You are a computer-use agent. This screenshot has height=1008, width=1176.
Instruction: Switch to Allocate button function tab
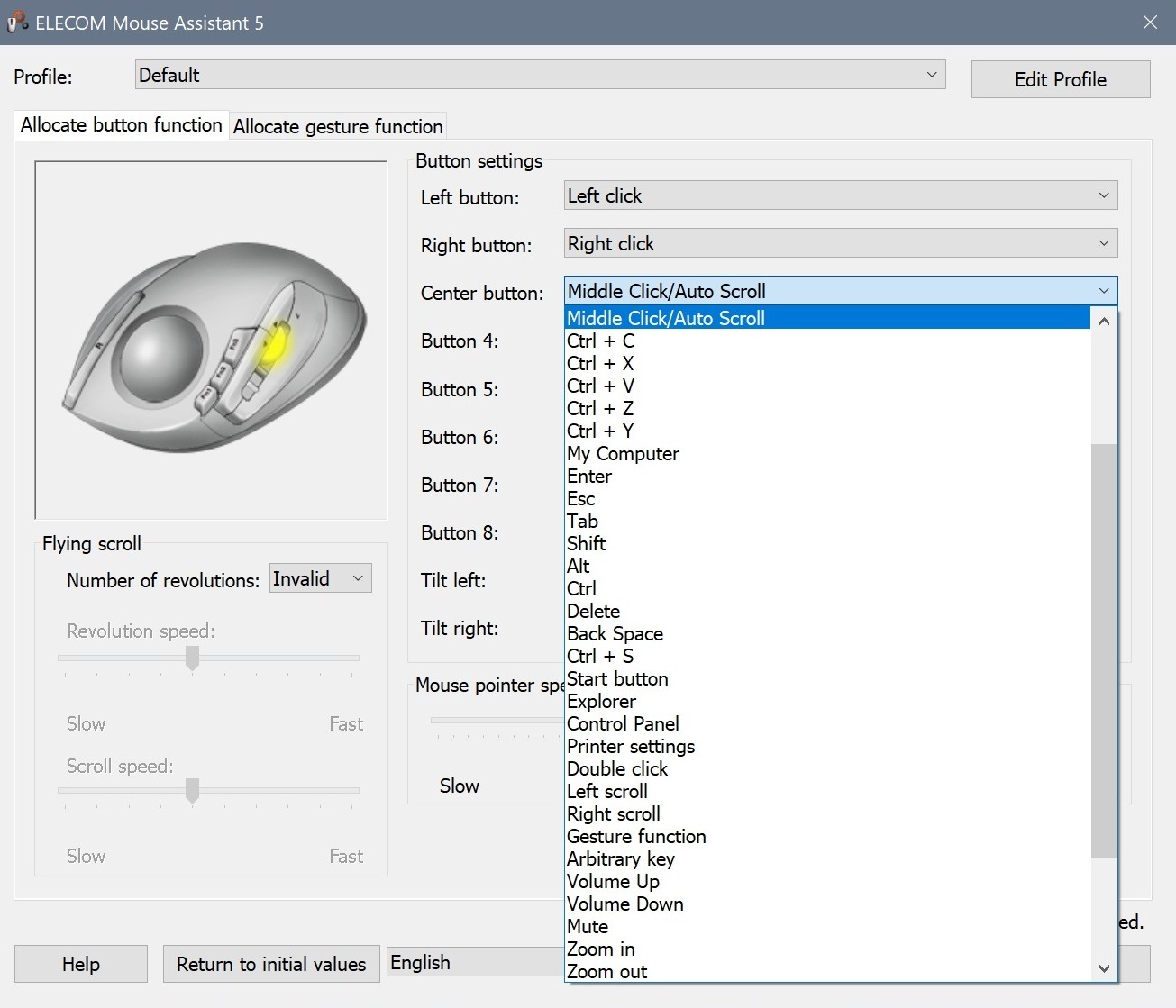click(x=121, y=125)
